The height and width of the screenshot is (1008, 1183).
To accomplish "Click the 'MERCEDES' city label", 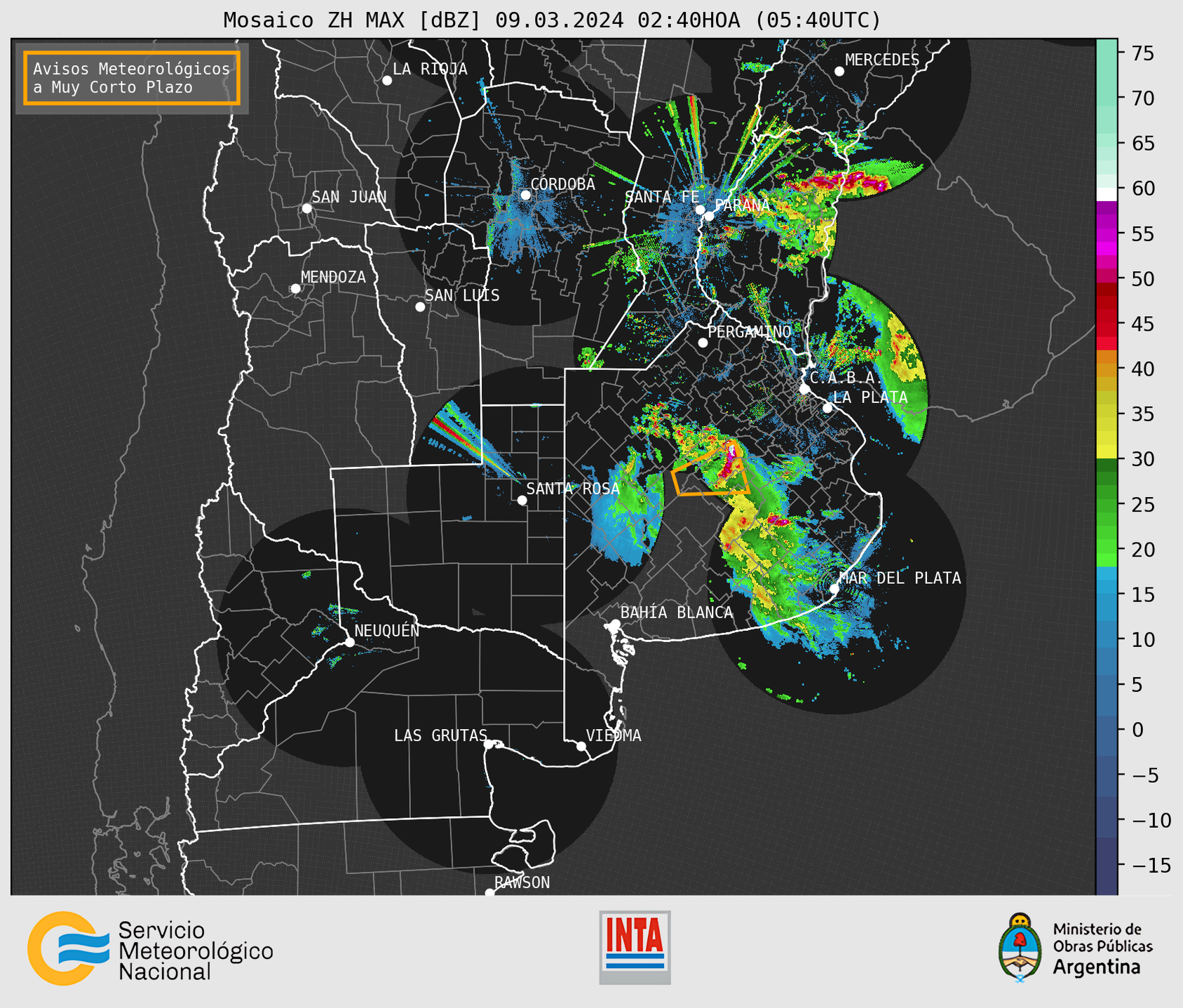I will tap(882, 60).
